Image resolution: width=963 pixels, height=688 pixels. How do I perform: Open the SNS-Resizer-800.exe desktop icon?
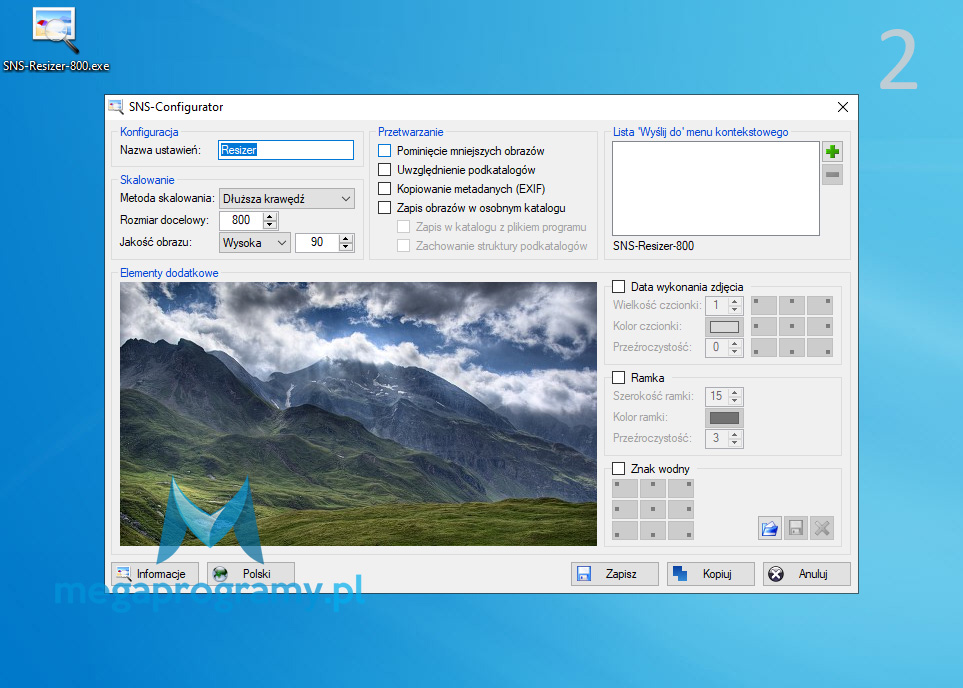56,39
